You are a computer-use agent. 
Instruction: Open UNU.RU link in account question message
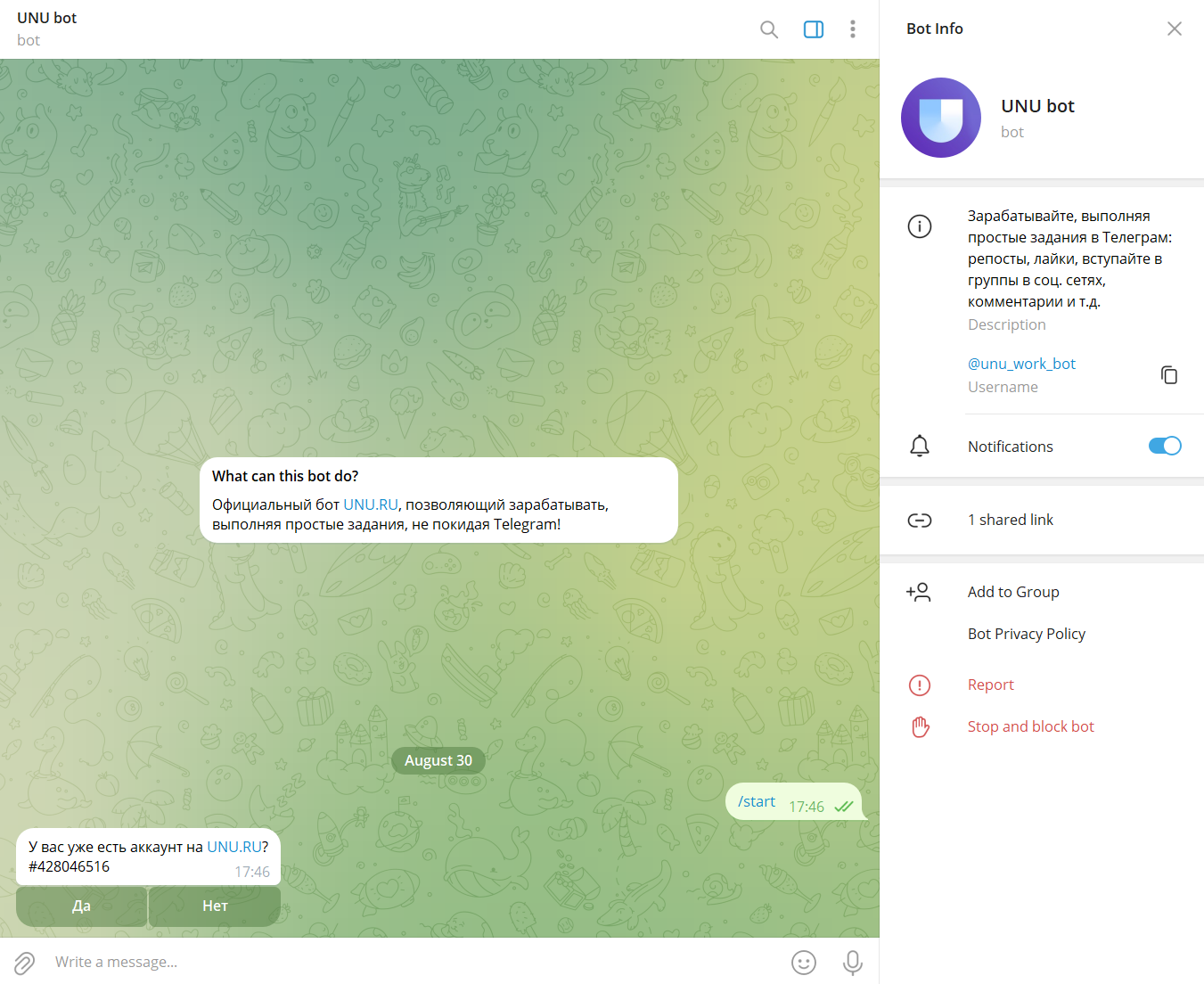coord(234,847)
